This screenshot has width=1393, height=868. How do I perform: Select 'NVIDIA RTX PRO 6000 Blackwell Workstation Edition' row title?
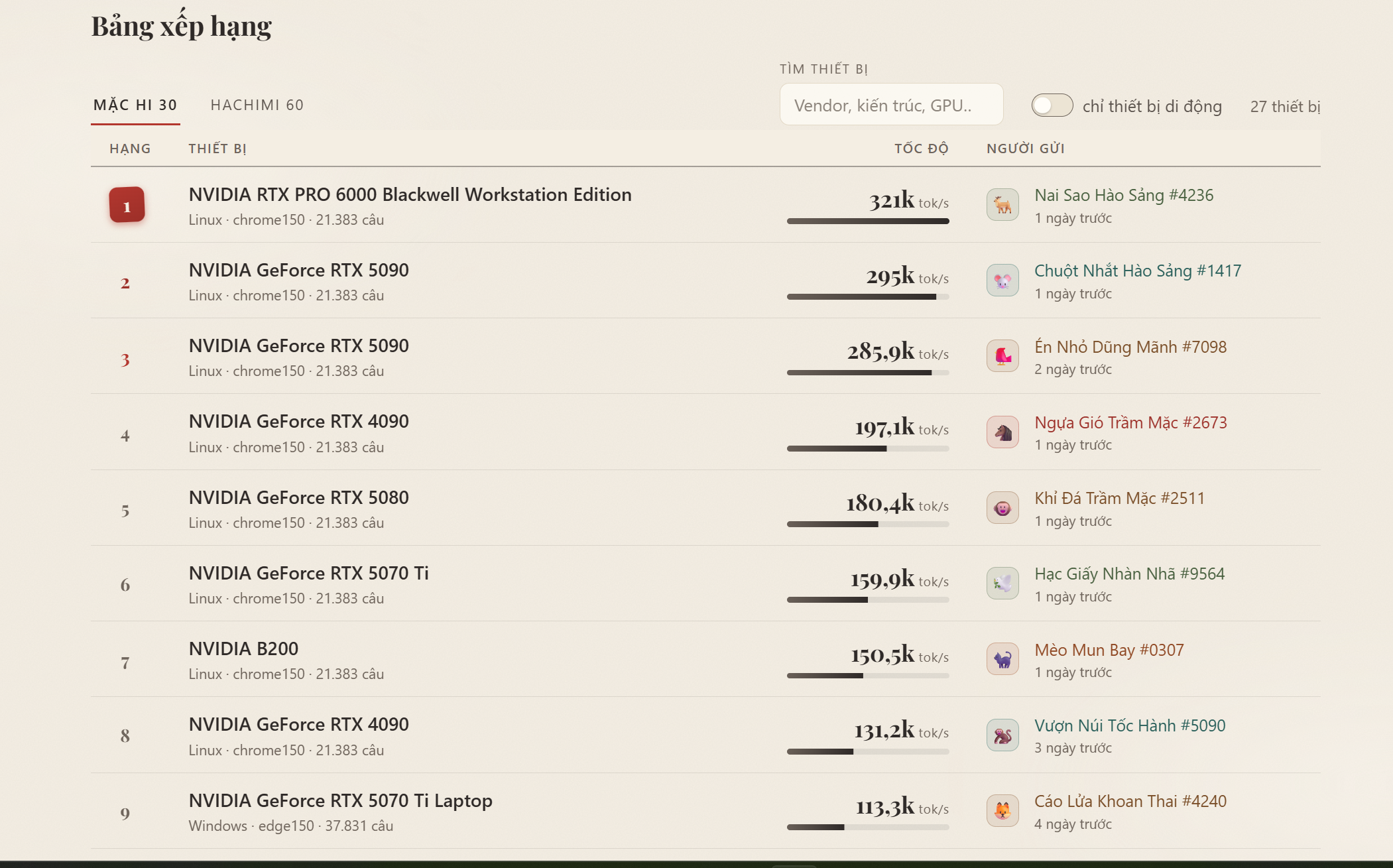[x=410, y=195]
